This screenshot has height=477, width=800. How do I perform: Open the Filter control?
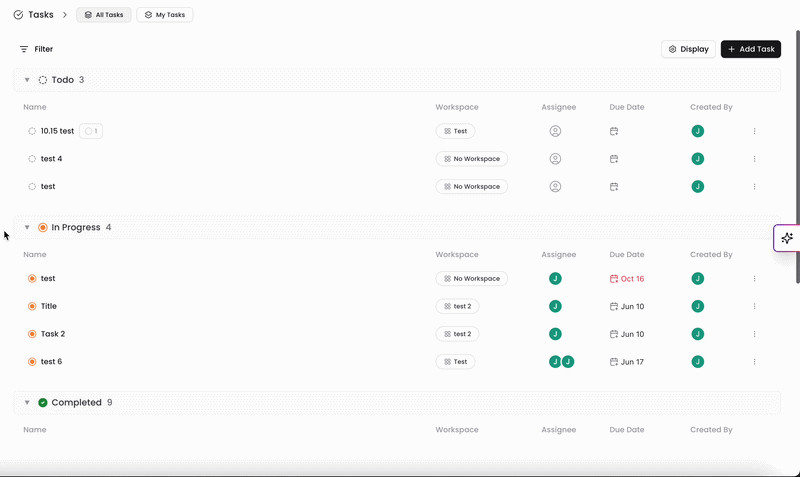pos(36,49)
